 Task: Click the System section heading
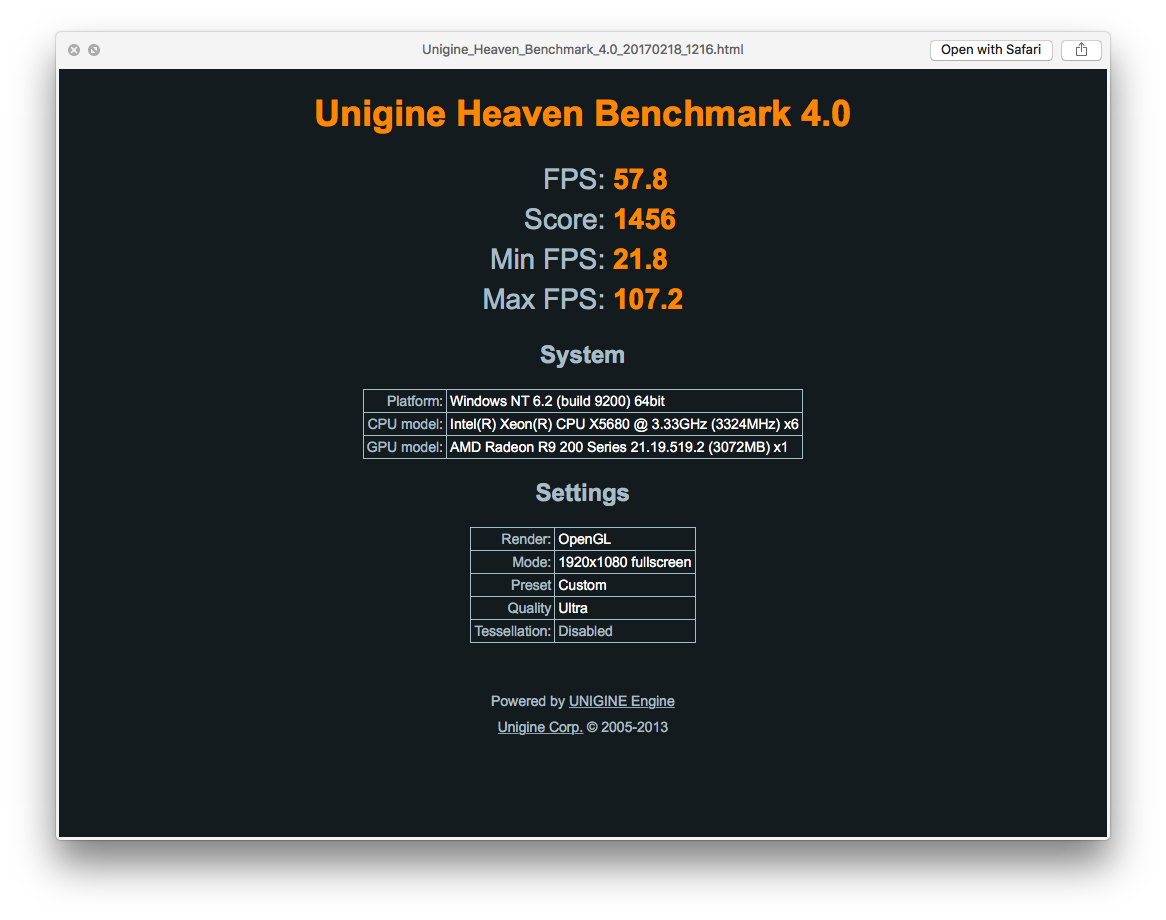(x=582, y=355)
